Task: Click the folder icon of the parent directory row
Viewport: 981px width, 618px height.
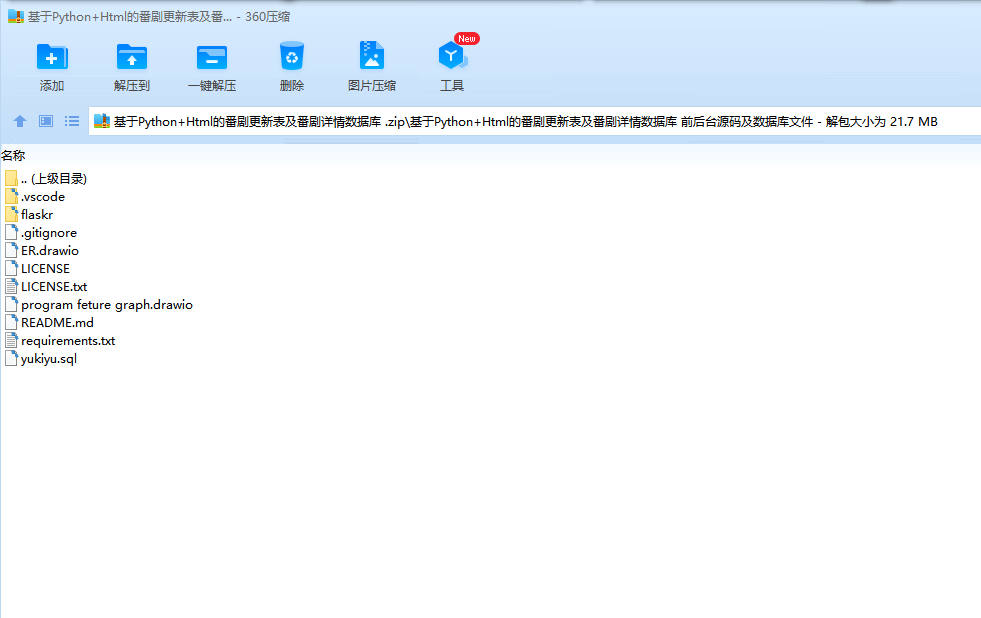Action: (11, 178)
